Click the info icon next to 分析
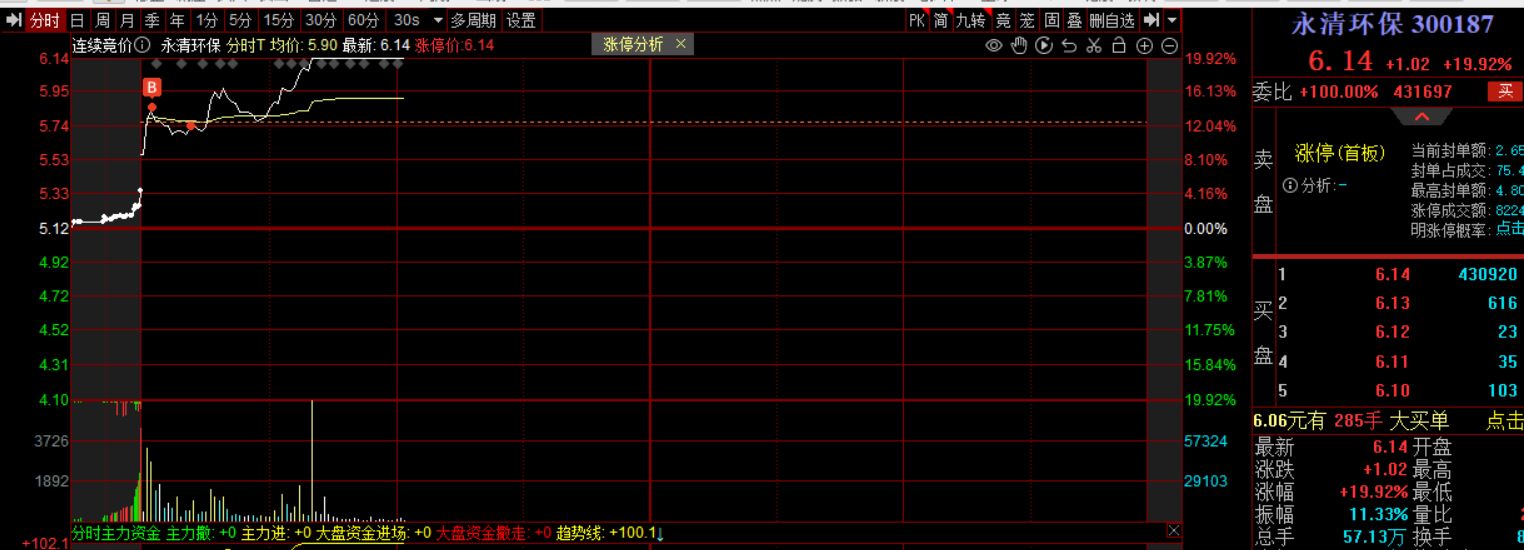The image size is (1524, 550). click(x=1290, y=185)
